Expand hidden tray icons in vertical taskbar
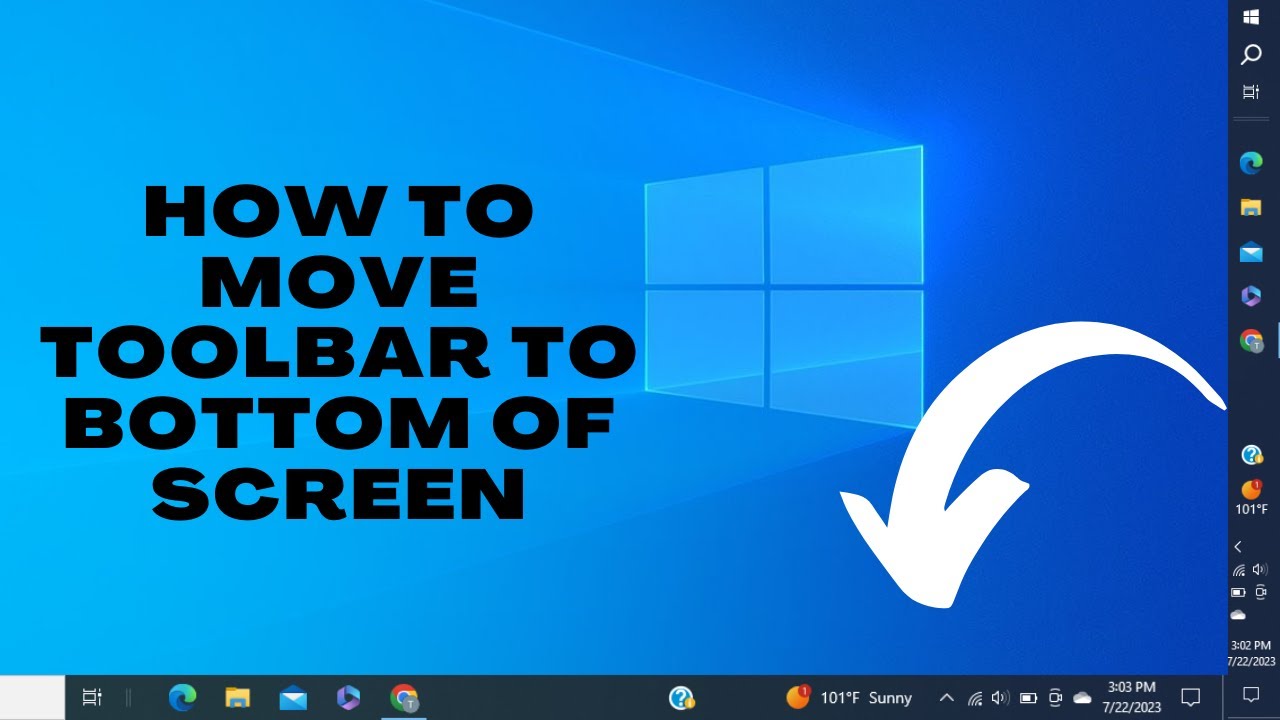Screen dimensions: 1280x720 pyautogui.click(x=1238, y=546)
